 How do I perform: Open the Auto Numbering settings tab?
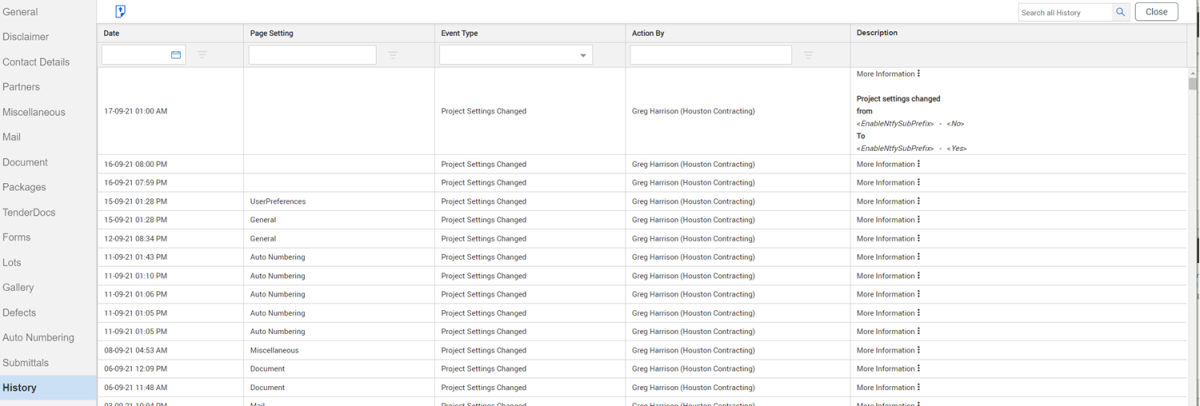pyautogui.click(x=38, y=338)
